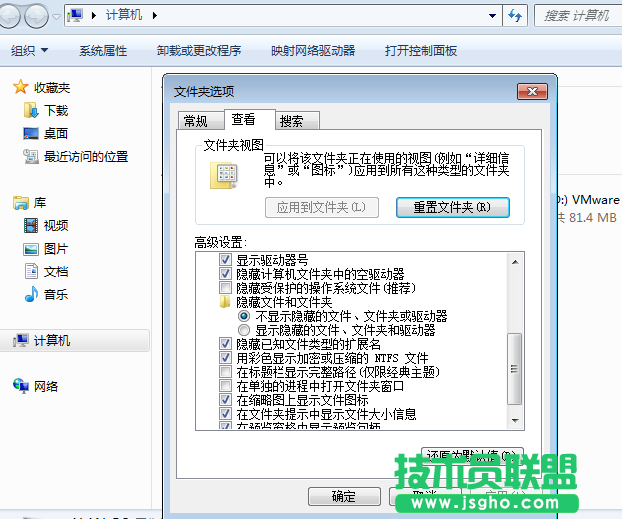Viewport: 622px width, 519px height.
Task: Toggle hide known file extensions checkbox
Action: tap(225, 343)
